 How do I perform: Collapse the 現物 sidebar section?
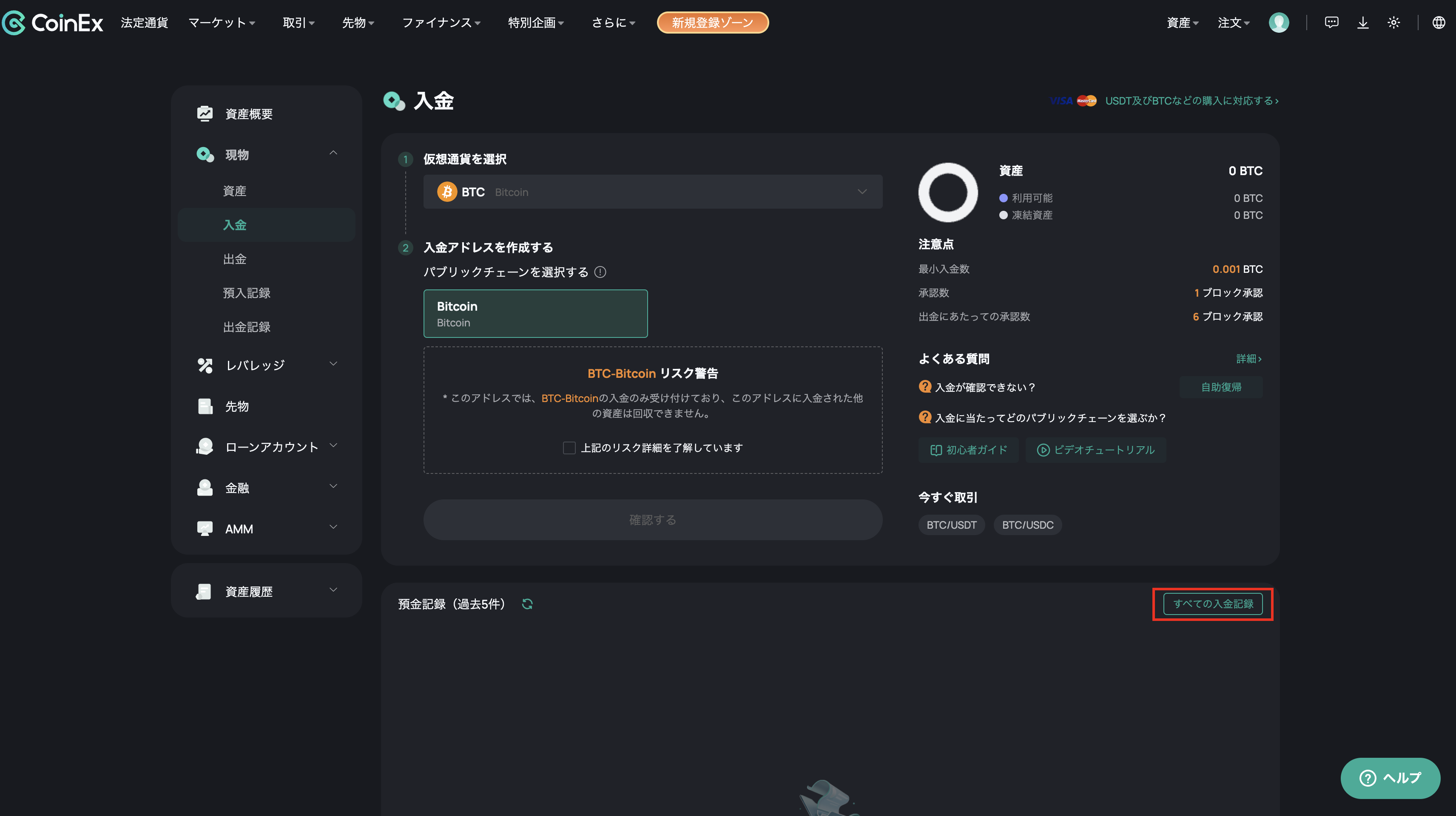(333, 153)
